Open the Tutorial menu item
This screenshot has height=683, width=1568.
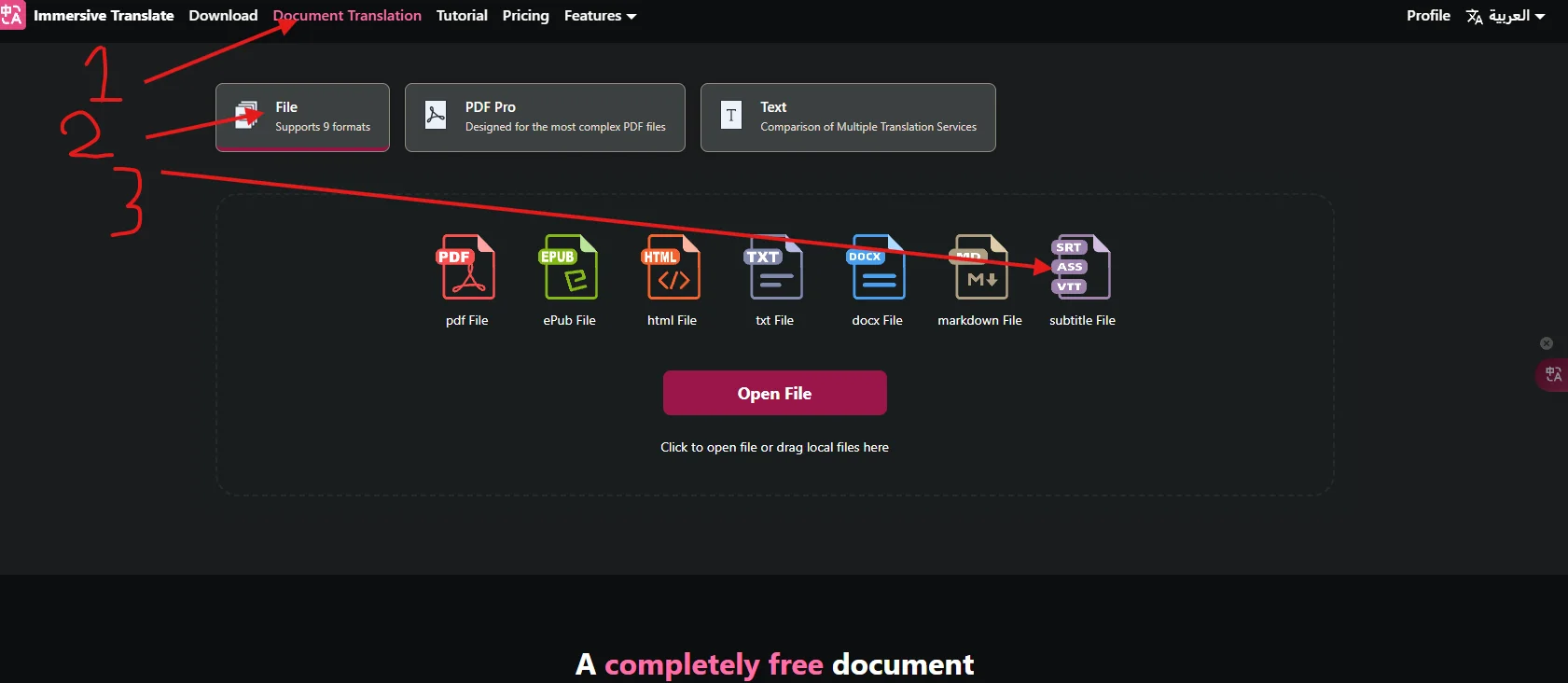point(462,16)
